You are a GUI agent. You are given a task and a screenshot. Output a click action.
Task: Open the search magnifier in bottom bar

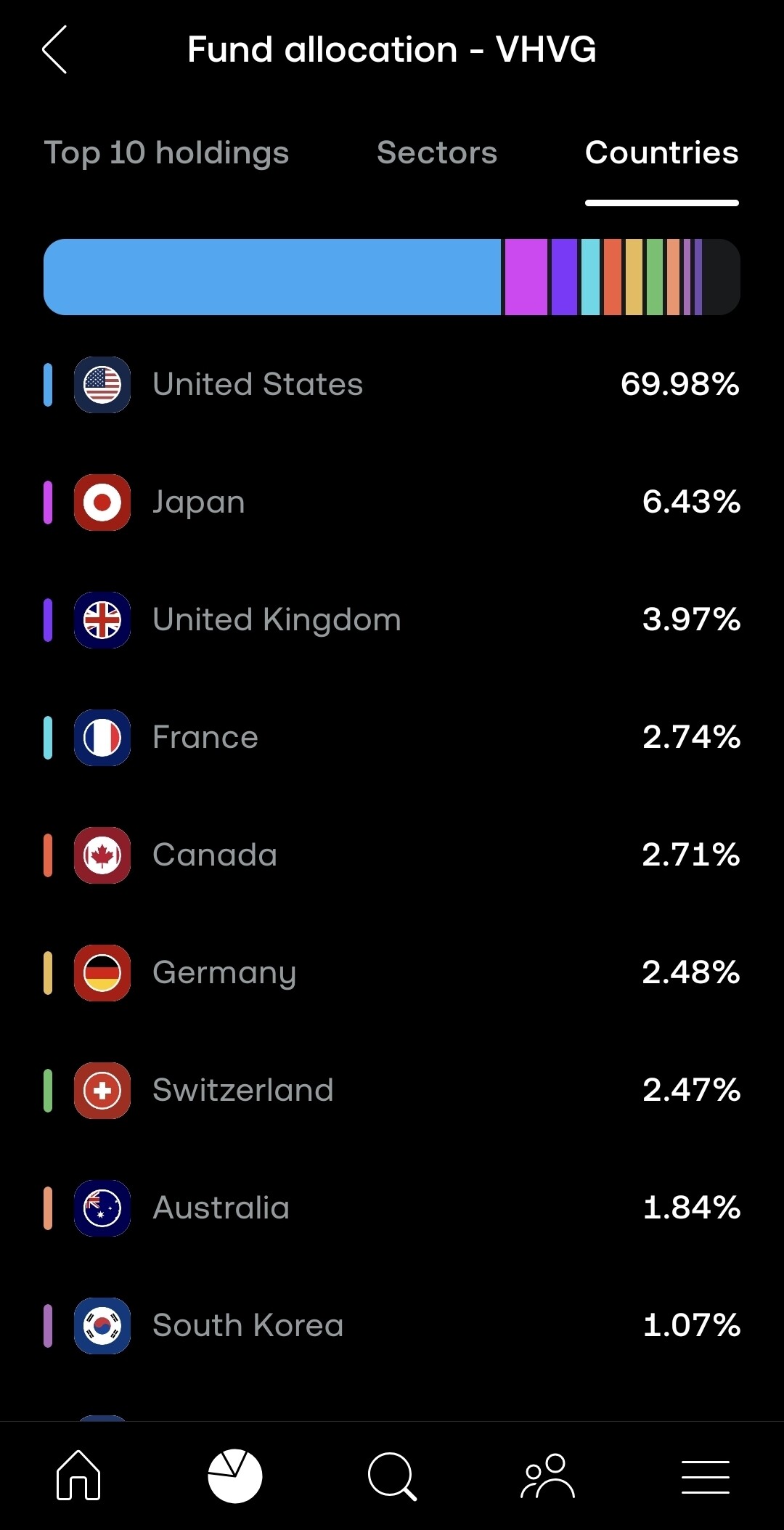pos(392,1476)
